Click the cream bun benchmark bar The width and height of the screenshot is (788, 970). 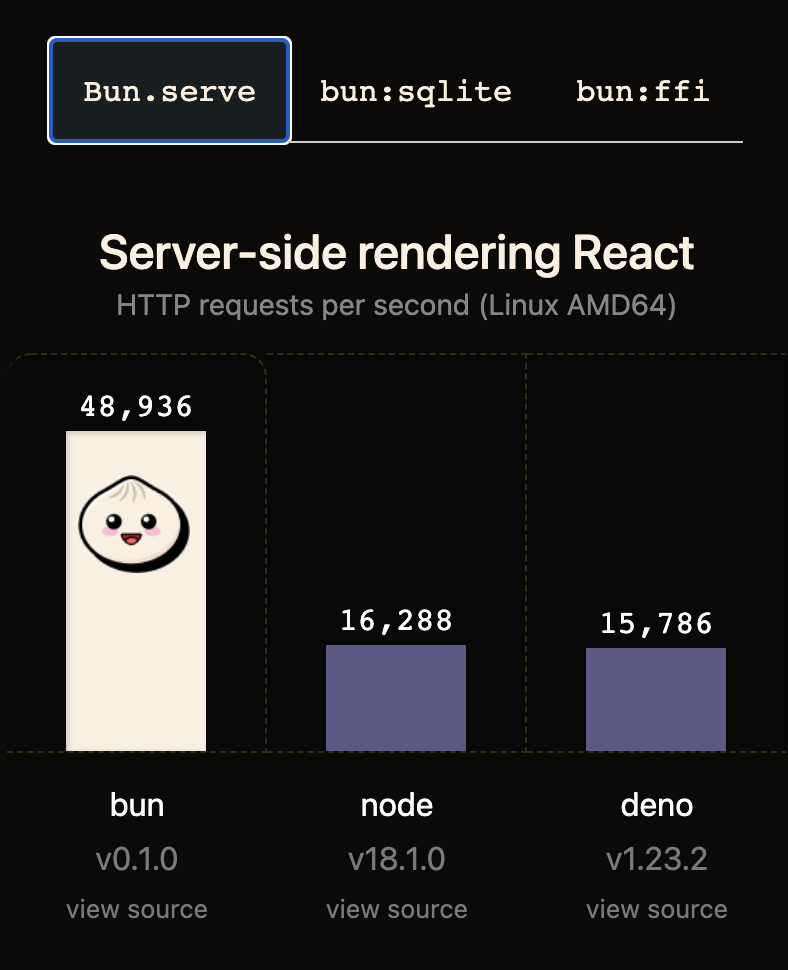coord(136,591)
